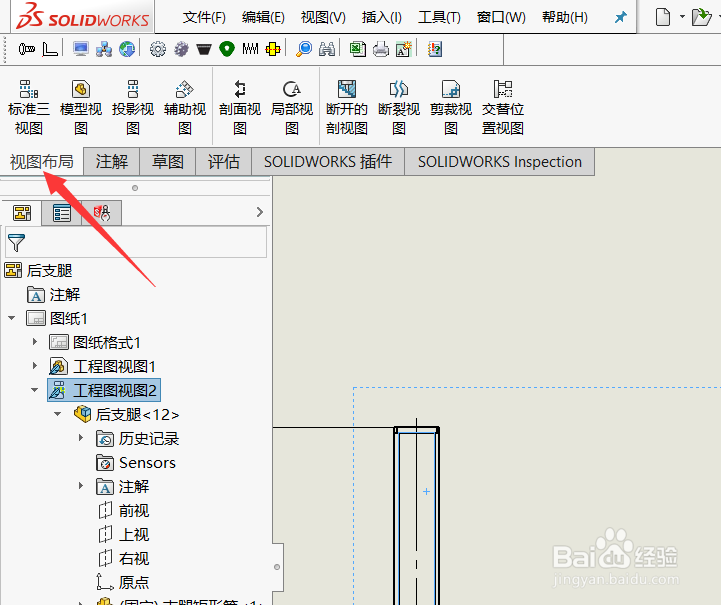Image resolution: width=721 pixels, height=605 pixels.
Task: Switch to PropertyManager panel tab
Action: (62, 213)
